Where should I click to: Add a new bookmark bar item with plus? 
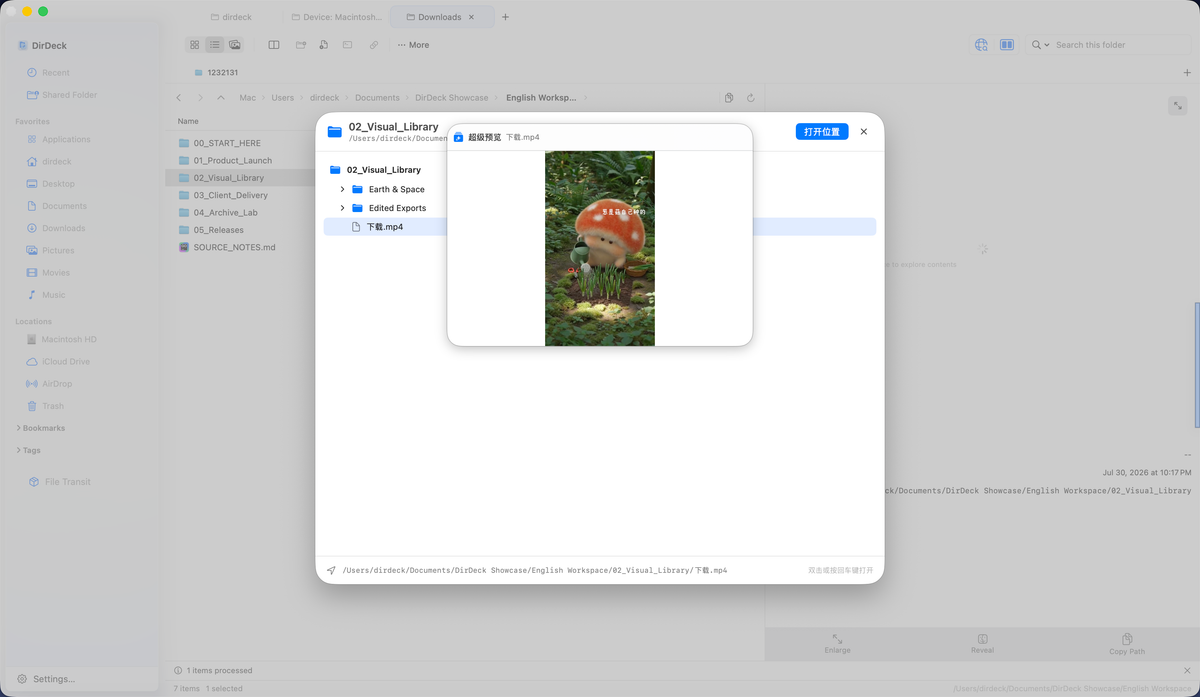1187,72
